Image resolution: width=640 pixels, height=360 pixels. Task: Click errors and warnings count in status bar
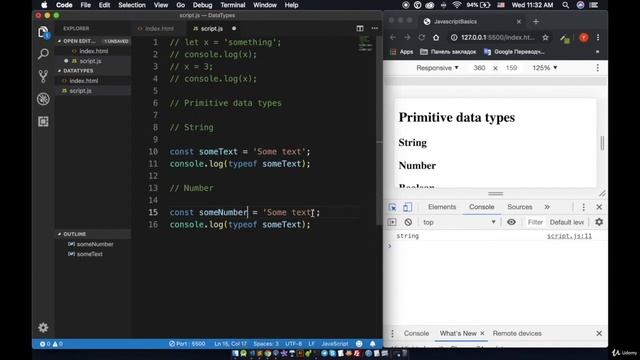pos(51,344)
